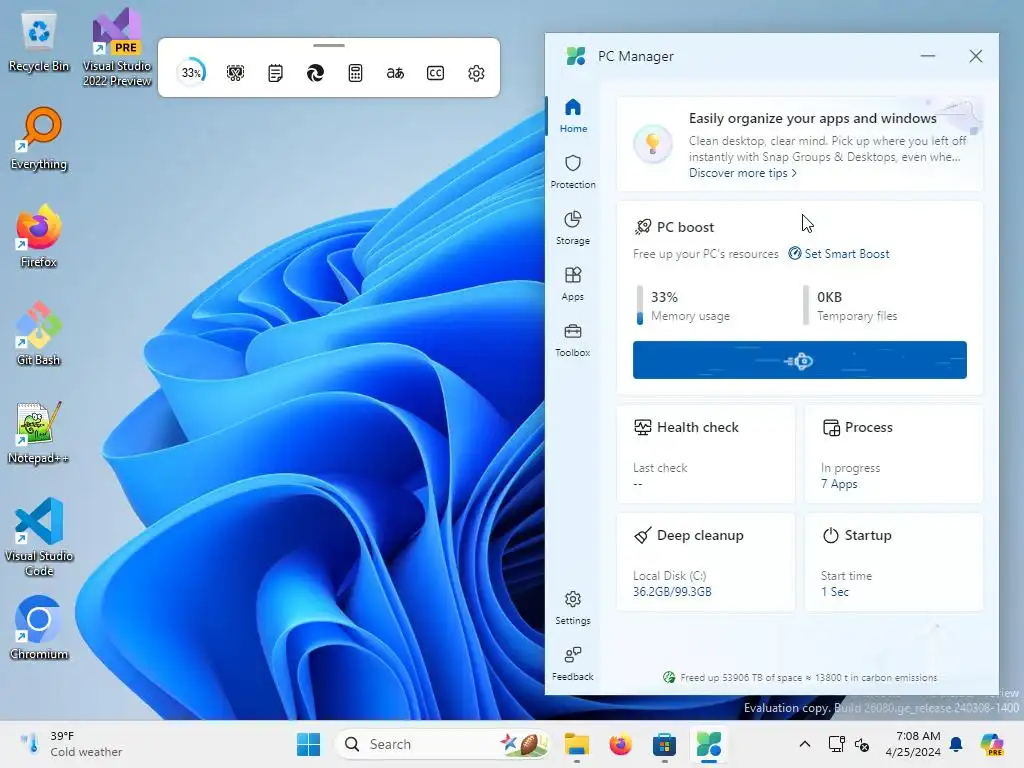
Task: Click the blue Boost button
Action: coord(799,360)
